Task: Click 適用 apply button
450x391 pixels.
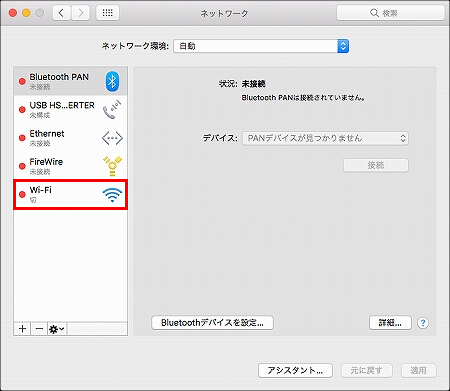Action: coord(418,370)
